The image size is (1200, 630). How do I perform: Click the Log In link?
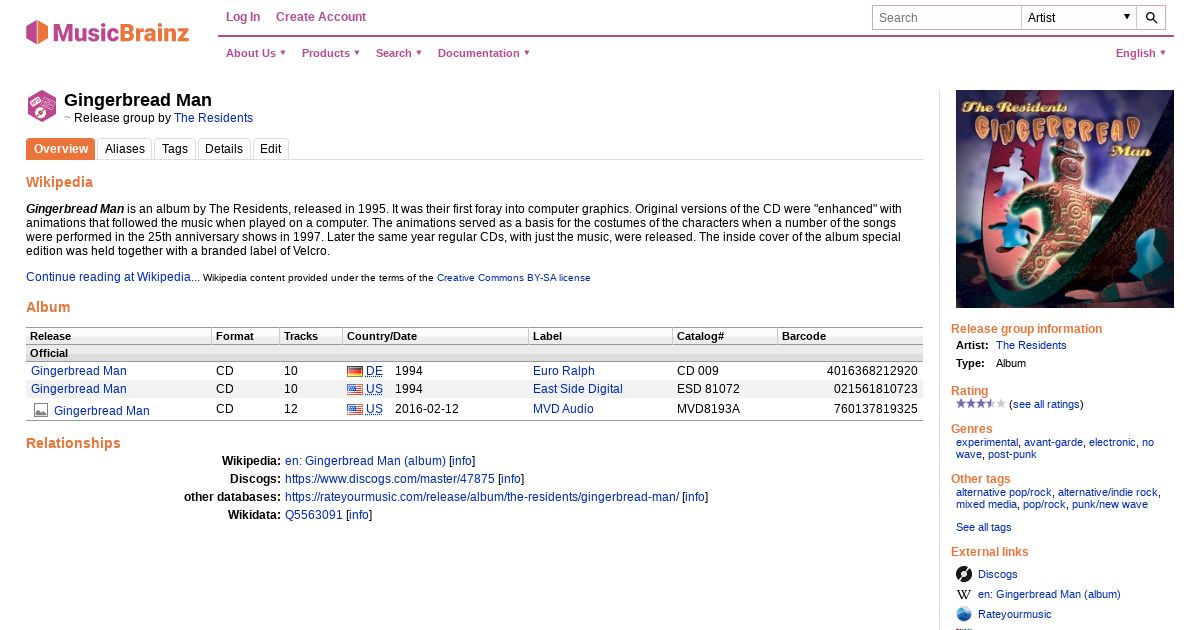(x=243, y=17)
